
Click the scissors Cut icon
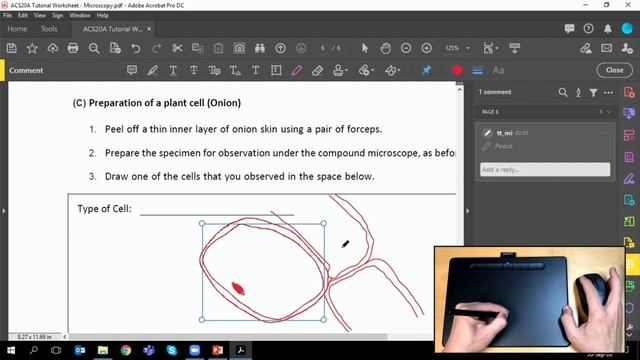177,48
